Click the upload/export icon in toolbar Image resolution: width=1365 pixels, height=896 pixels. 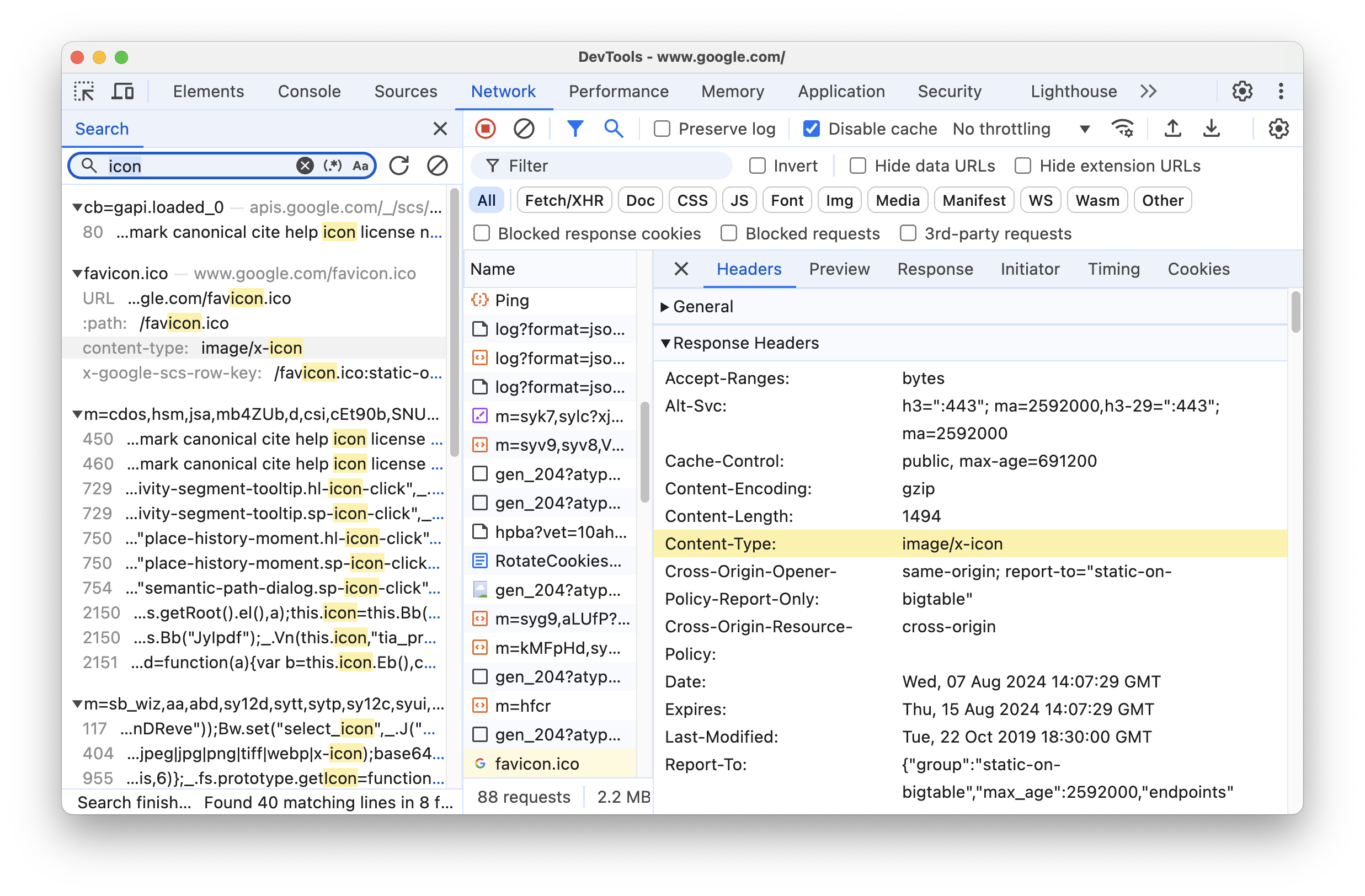point(1172,128)
